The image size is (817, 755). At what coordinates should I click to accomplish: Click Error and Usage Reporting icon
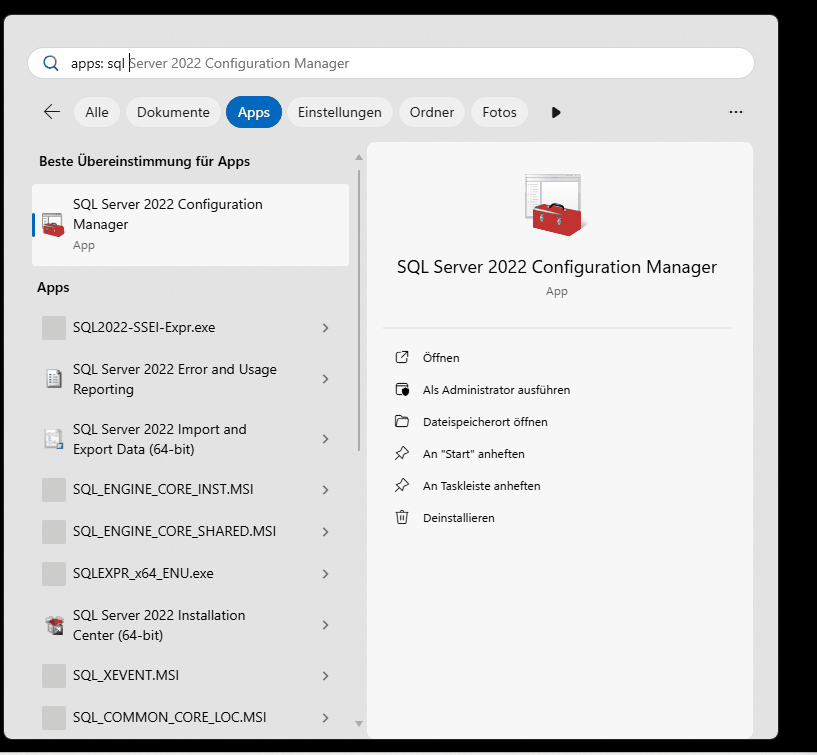coord(54,379)
